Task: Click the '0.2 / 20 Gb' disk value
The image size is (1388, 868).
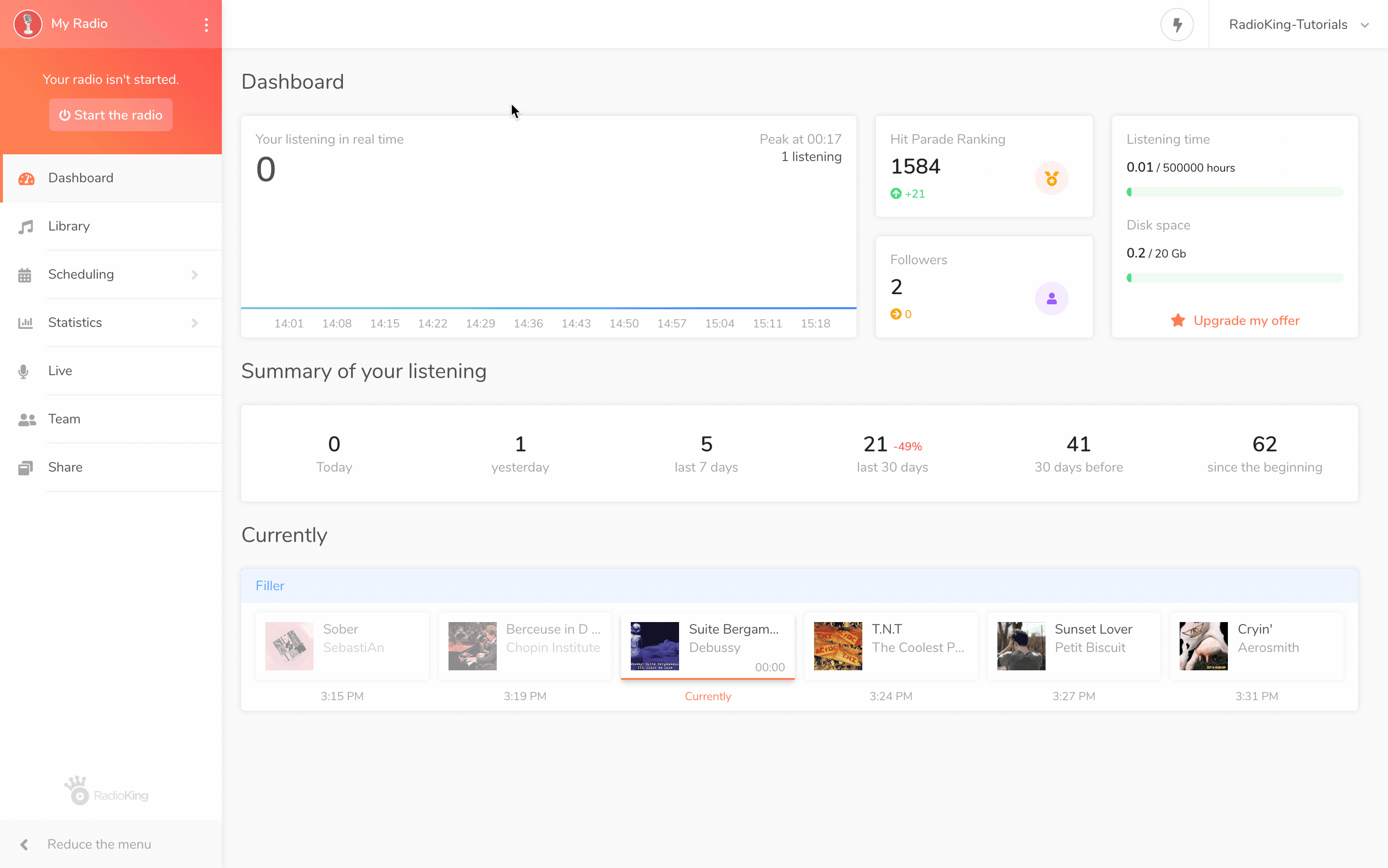Action: click(x=1156, y=253)
